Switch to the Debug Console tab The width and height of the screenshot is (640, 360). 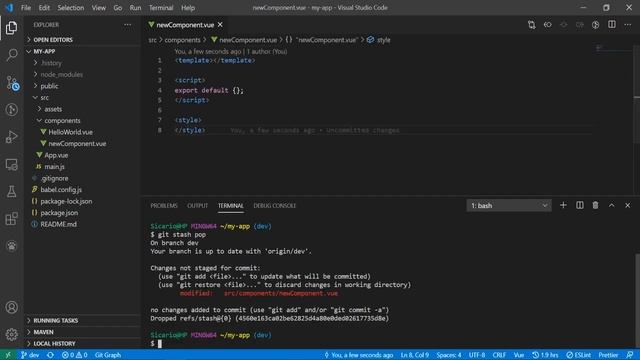[x=275, y=206]
